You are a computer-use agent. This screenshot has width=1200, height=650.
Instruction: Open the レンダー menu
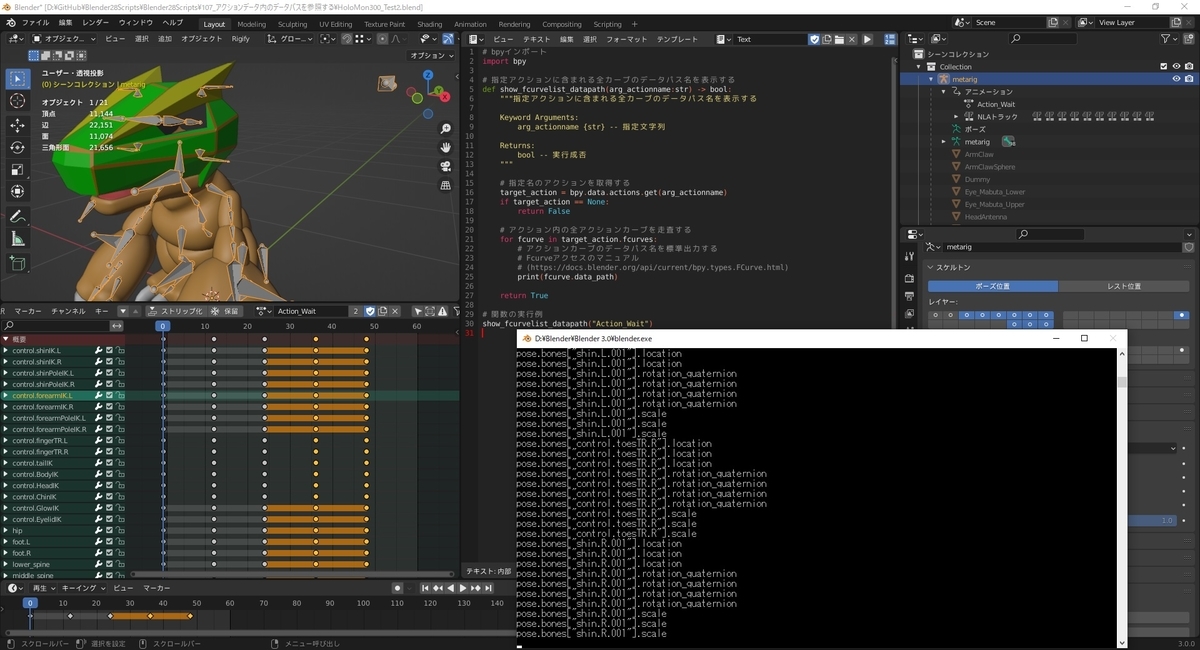(97, 24)
